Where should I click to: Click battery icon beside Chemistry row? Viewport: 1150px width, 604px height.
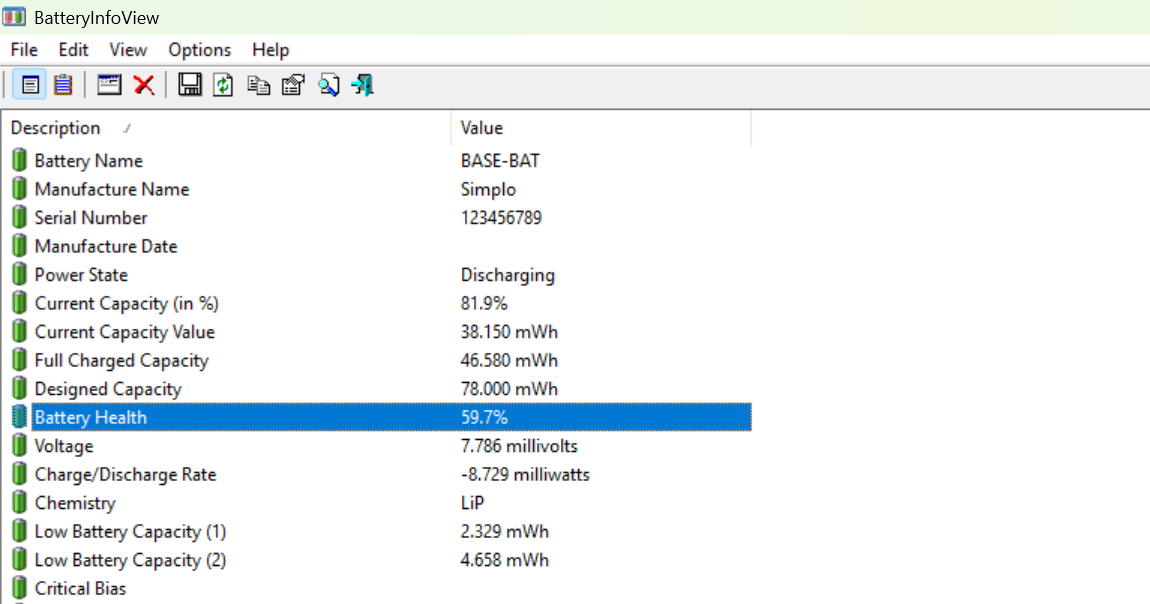20,503
